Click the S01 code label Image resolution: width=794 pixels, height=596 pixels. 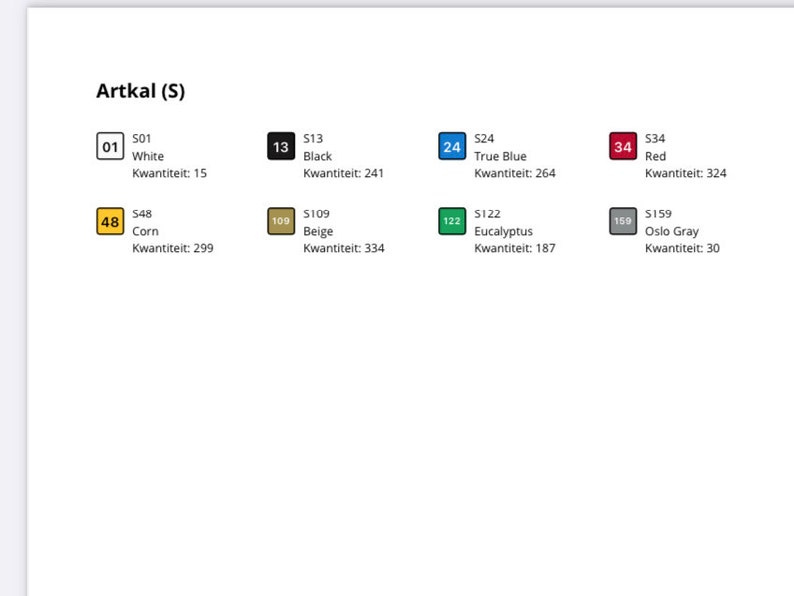tap(142, 138)
